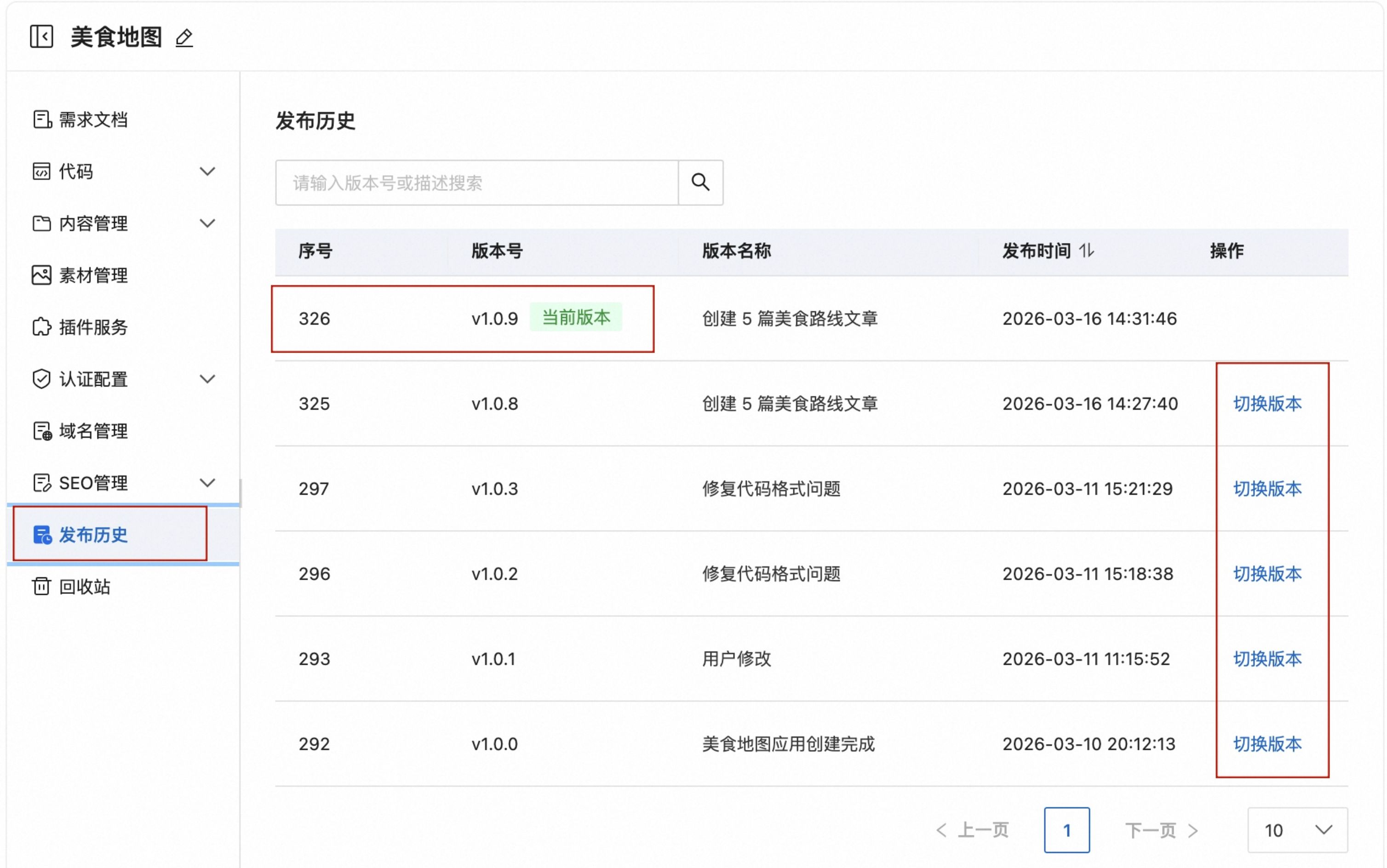Image resolution: width=1387 pixels, height=868 pixels.
Task: Switch to version v1.0.0
Action: tap(1267, 743)
